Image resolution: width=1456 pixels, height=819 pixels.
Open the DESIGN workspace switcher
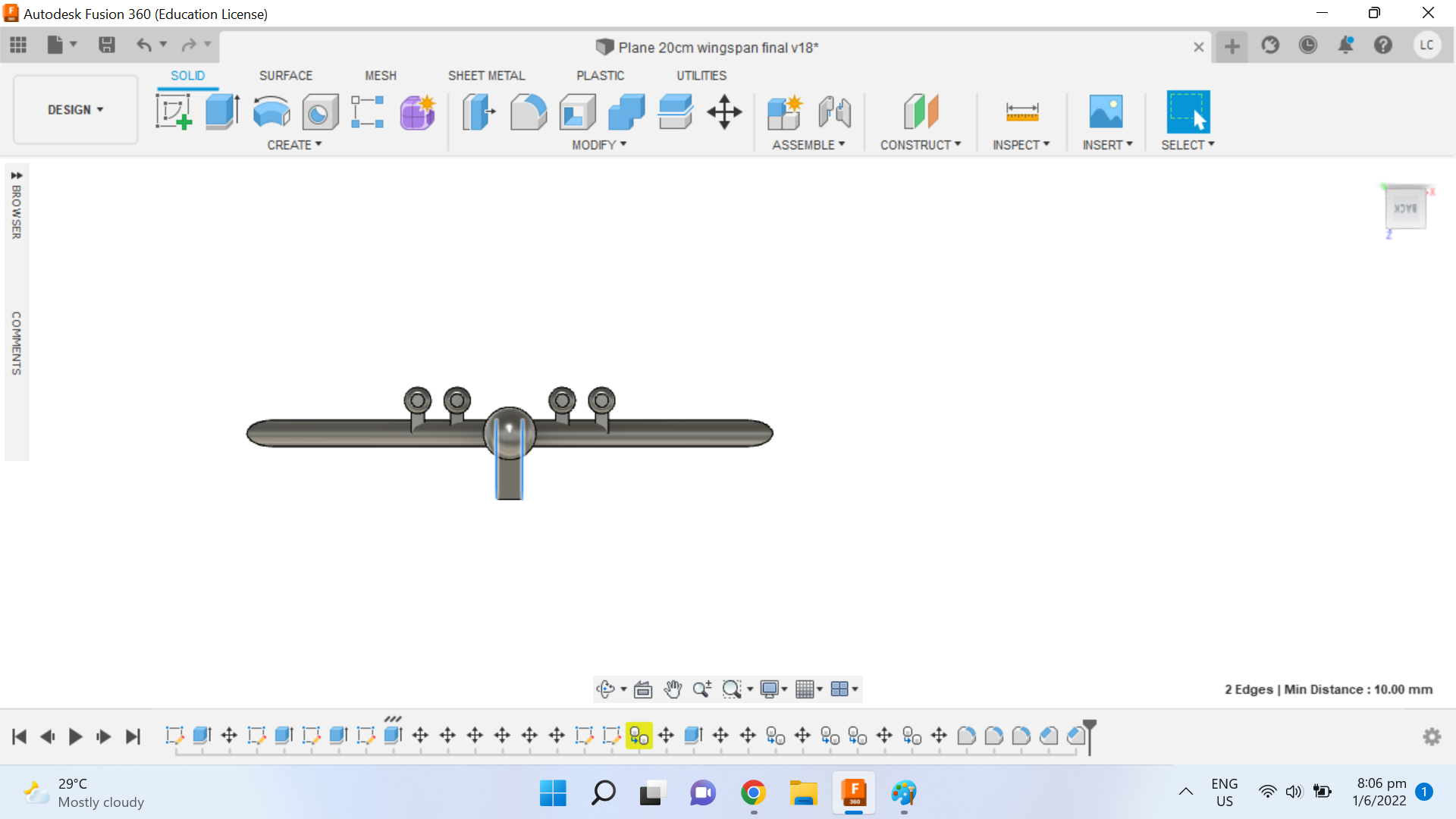tap(74, 109)
